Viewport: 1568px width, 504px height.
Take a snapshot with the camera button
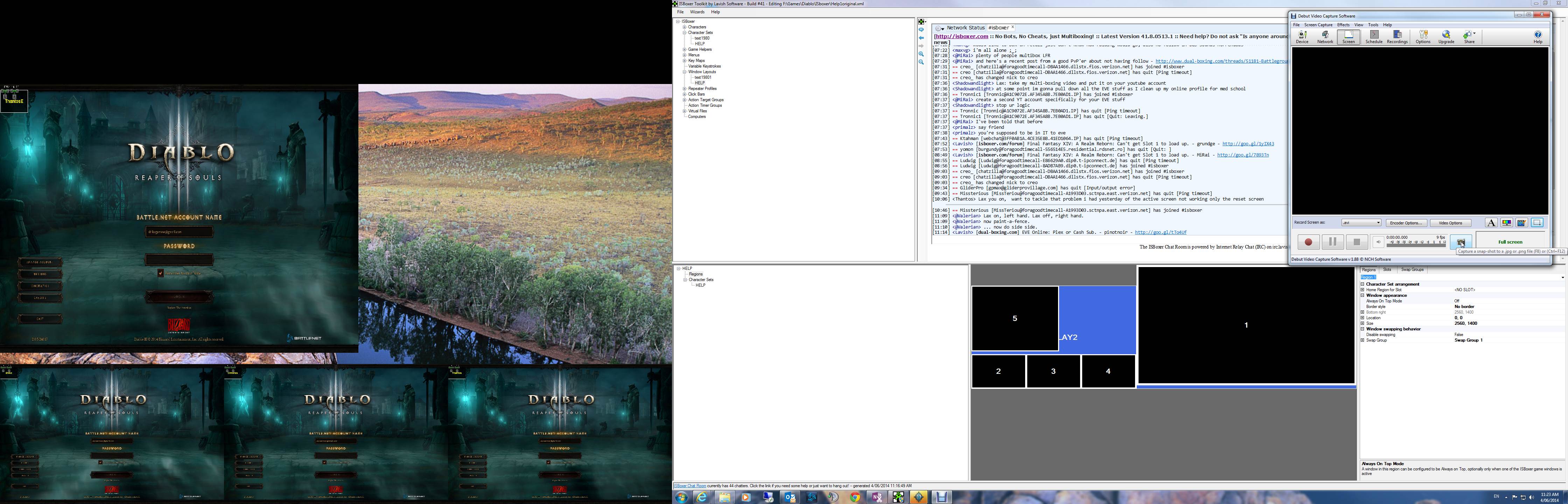(x=1461, y=241)
